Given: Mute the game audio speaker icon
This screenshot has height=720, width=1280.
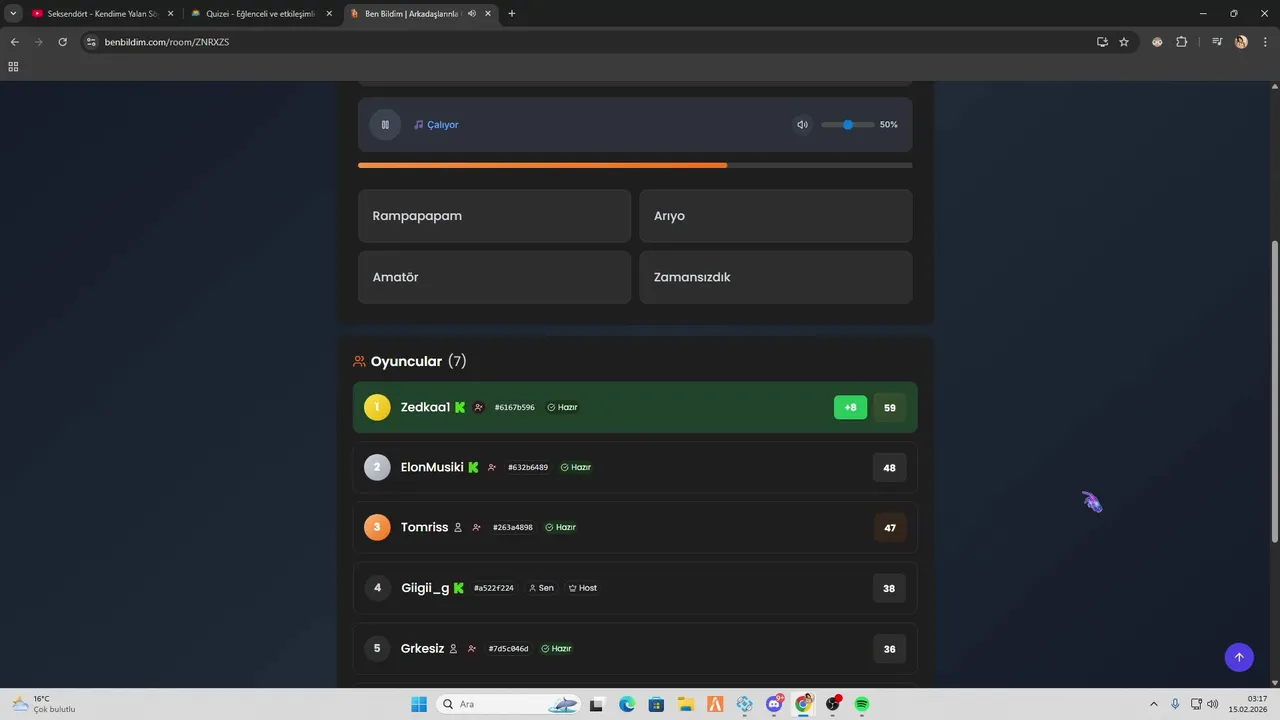Looking at the screenshot, I should pyautogui.click(x=802, y=125).
